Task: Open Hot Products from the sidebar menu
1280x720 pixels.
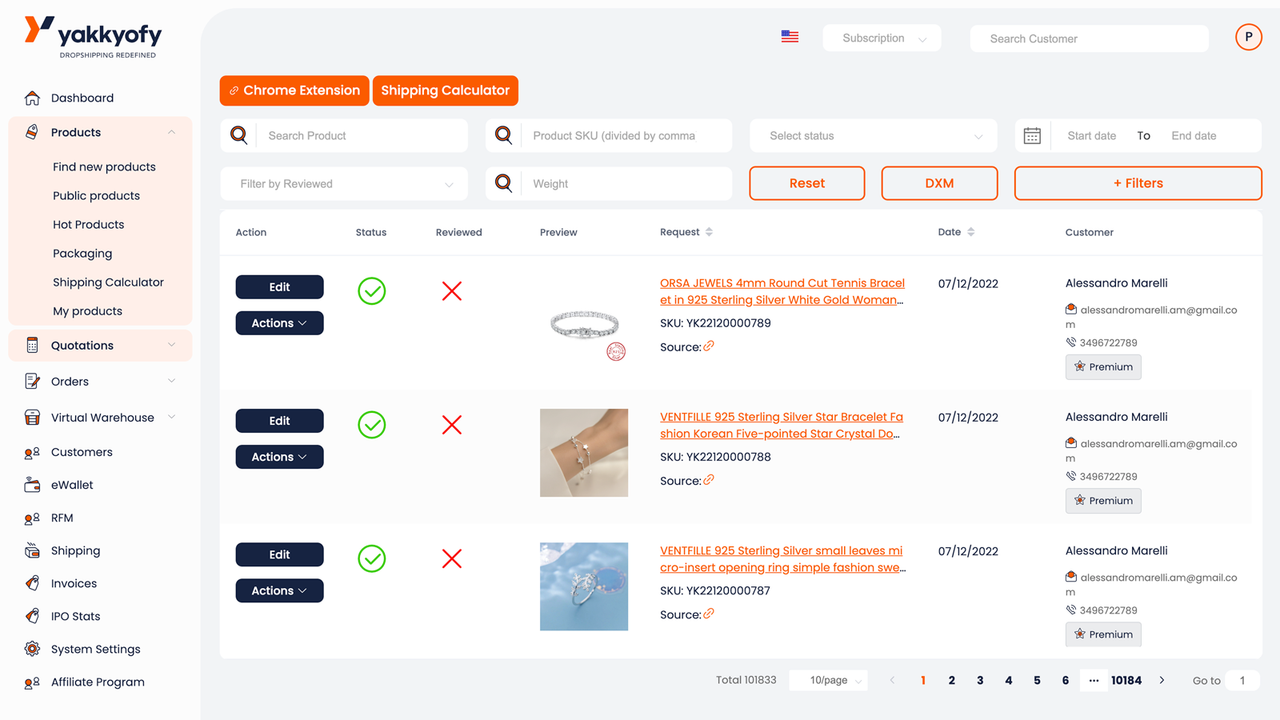Action: (x=88, y=224)
